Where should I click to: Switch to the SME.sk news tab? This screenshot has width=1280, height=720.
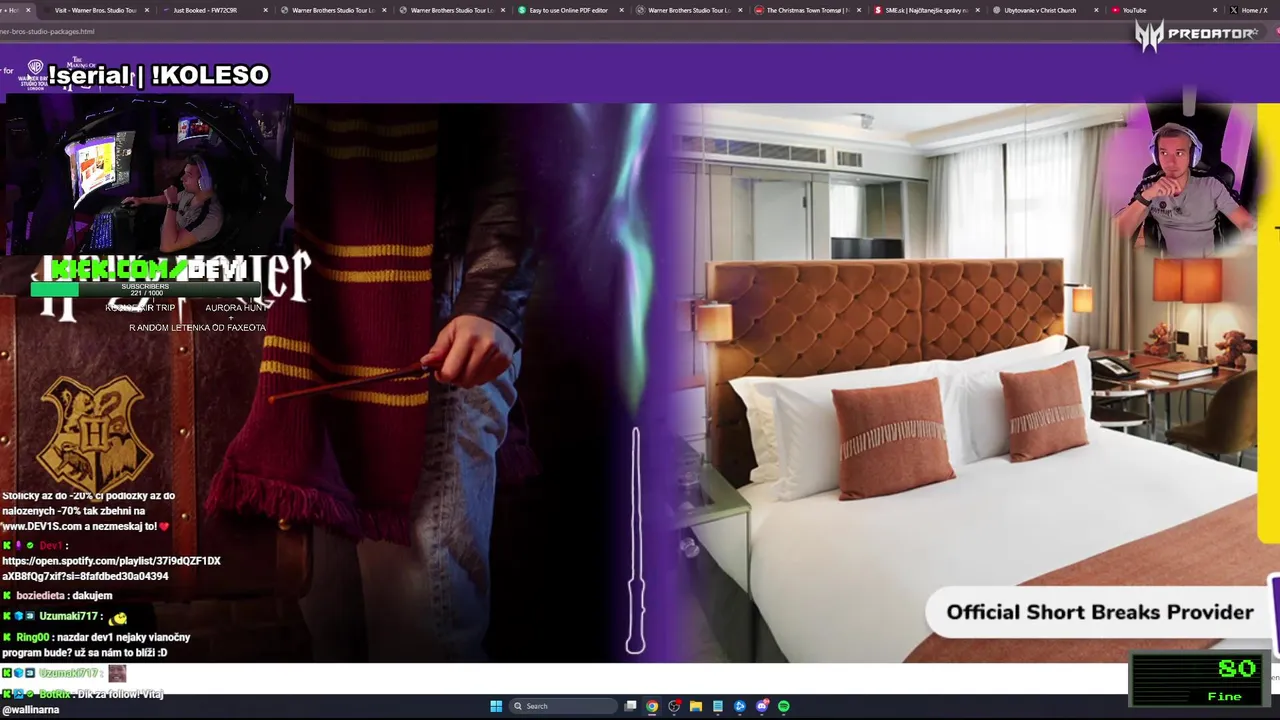point(925,10)
